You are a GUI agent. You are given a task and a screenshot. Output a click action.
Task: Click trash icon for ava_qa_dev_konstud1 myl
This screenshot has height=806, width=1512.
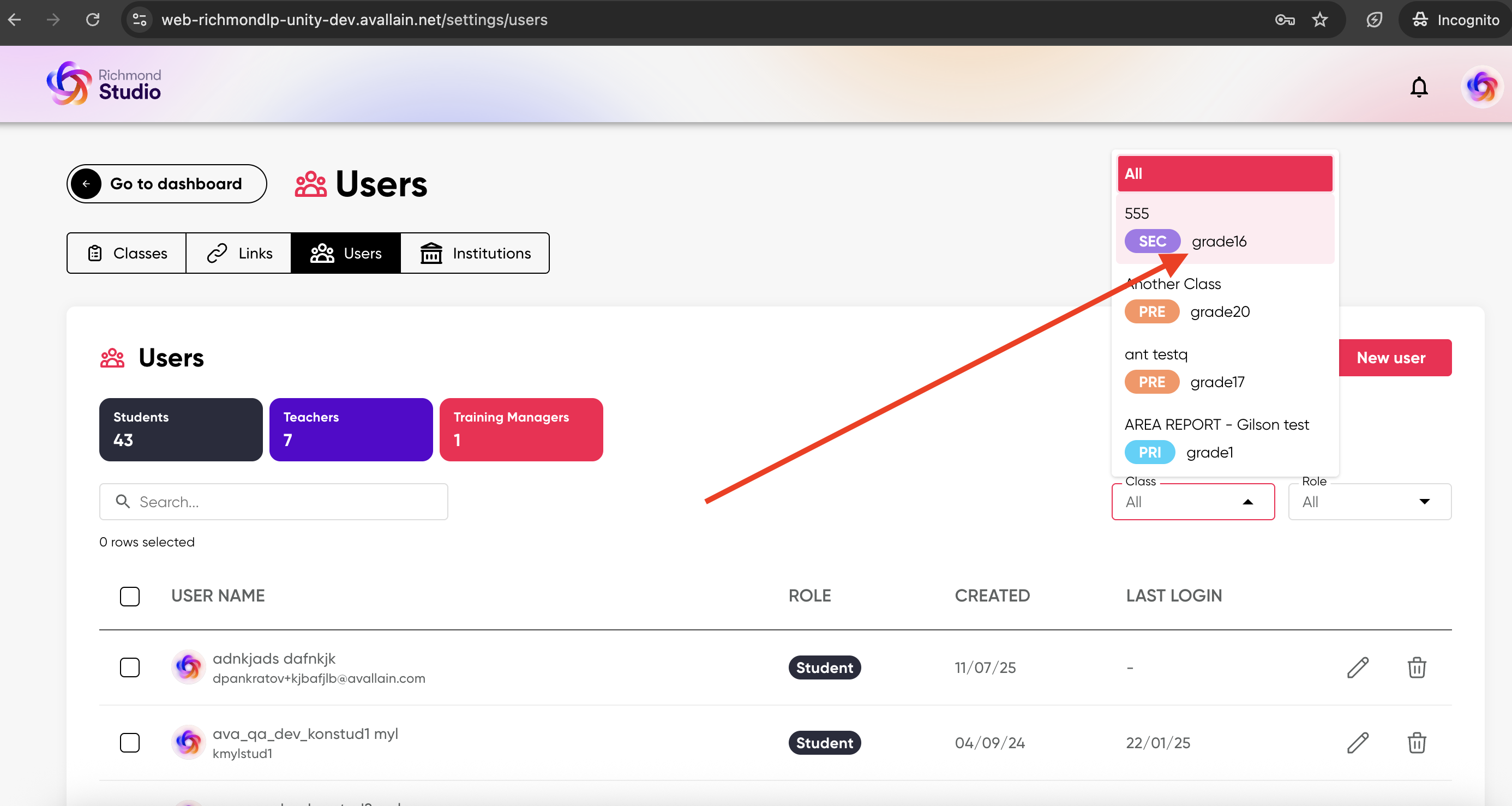coord(1417,743)
